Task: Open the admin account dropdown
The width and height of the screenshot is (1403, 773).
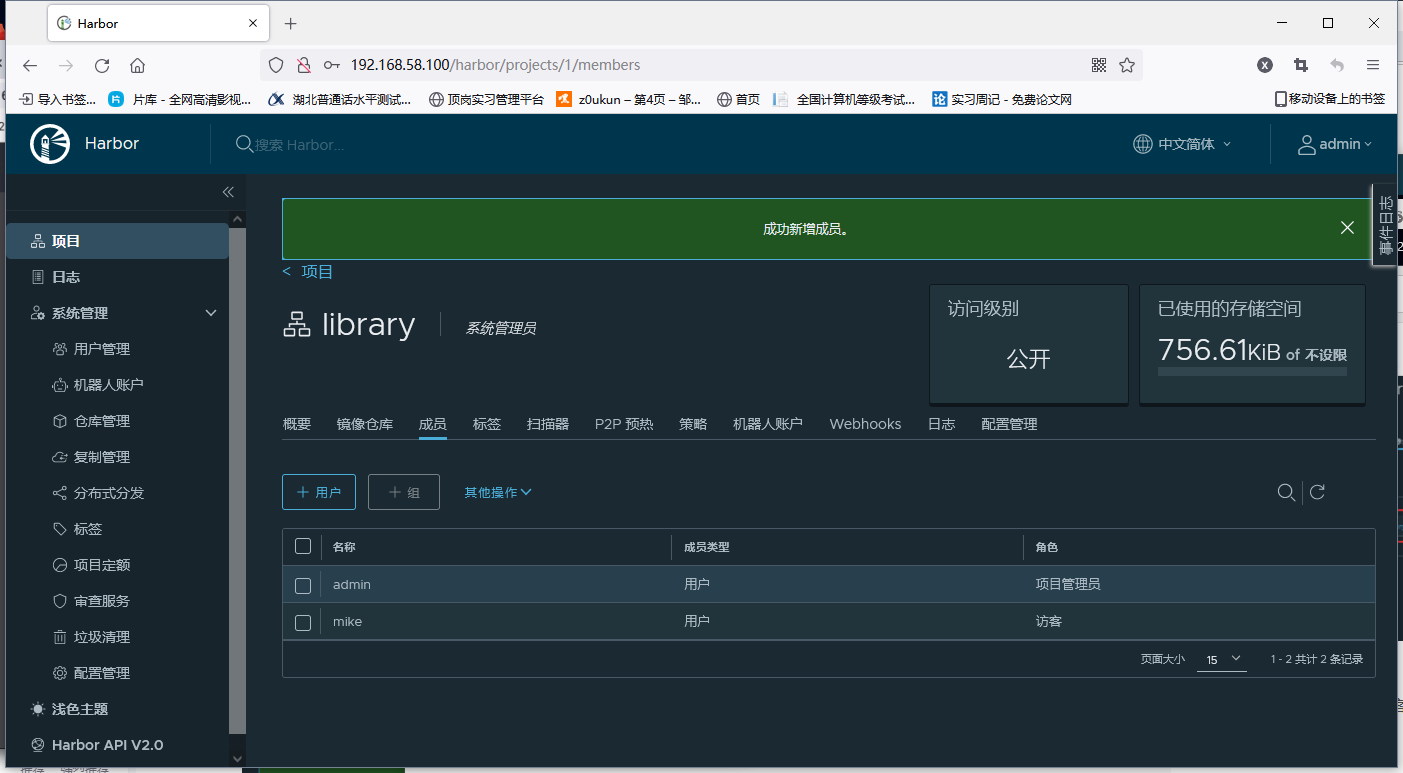Action: tap(1335, 144)
